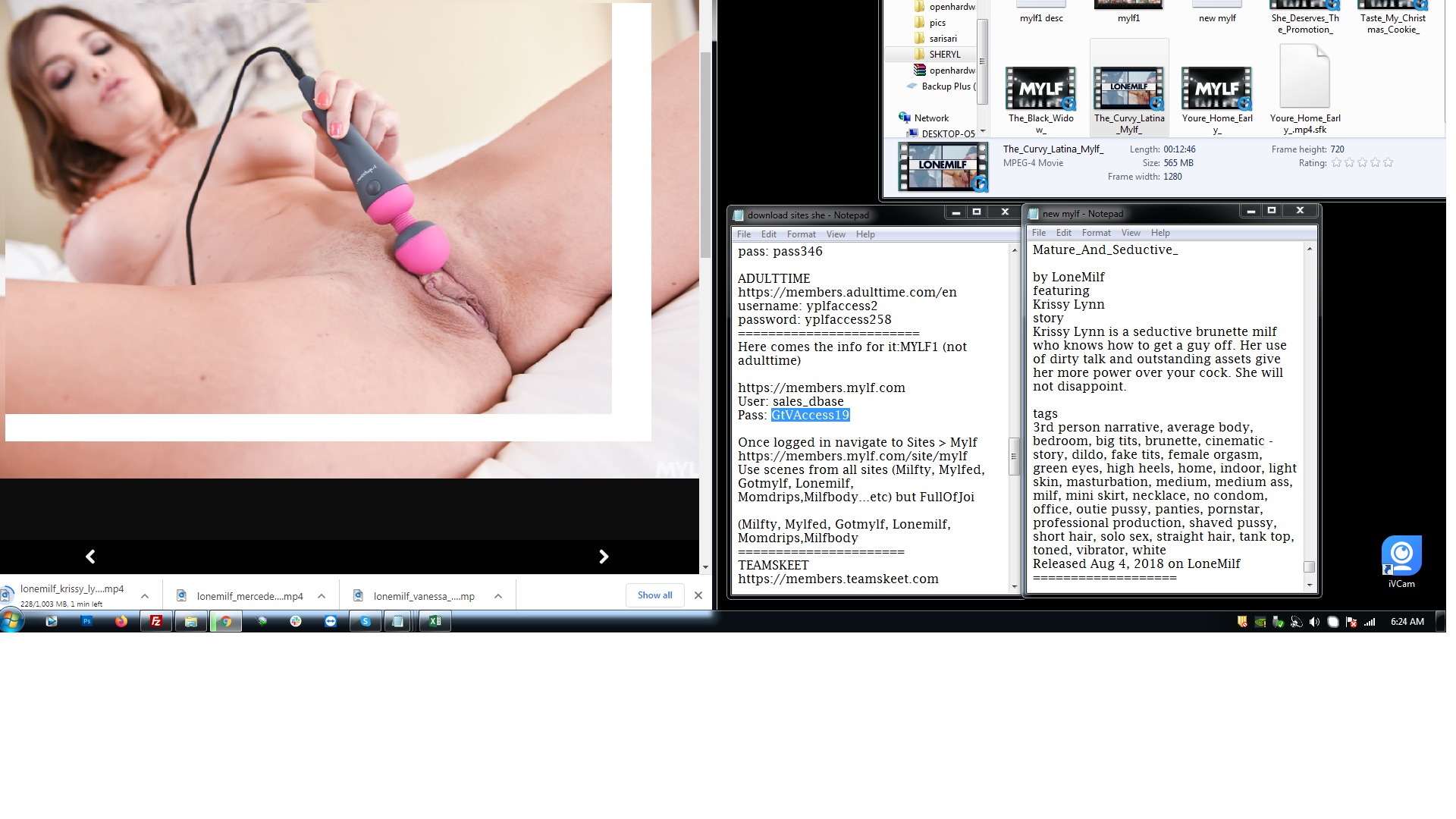Dismiss the downloads bar with the X

click(x=698, y=595)
